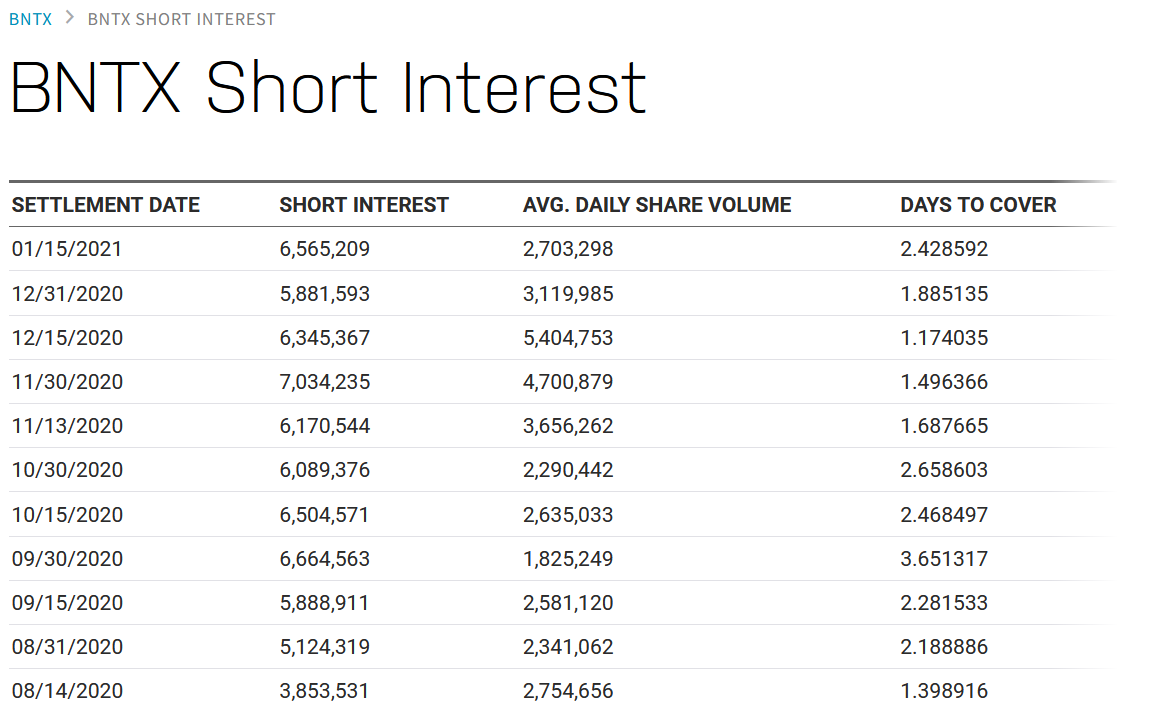Click days to cover value 1.496366
Image resolution: width=1164 pixels, height=716 pixels.
[944, 382]
